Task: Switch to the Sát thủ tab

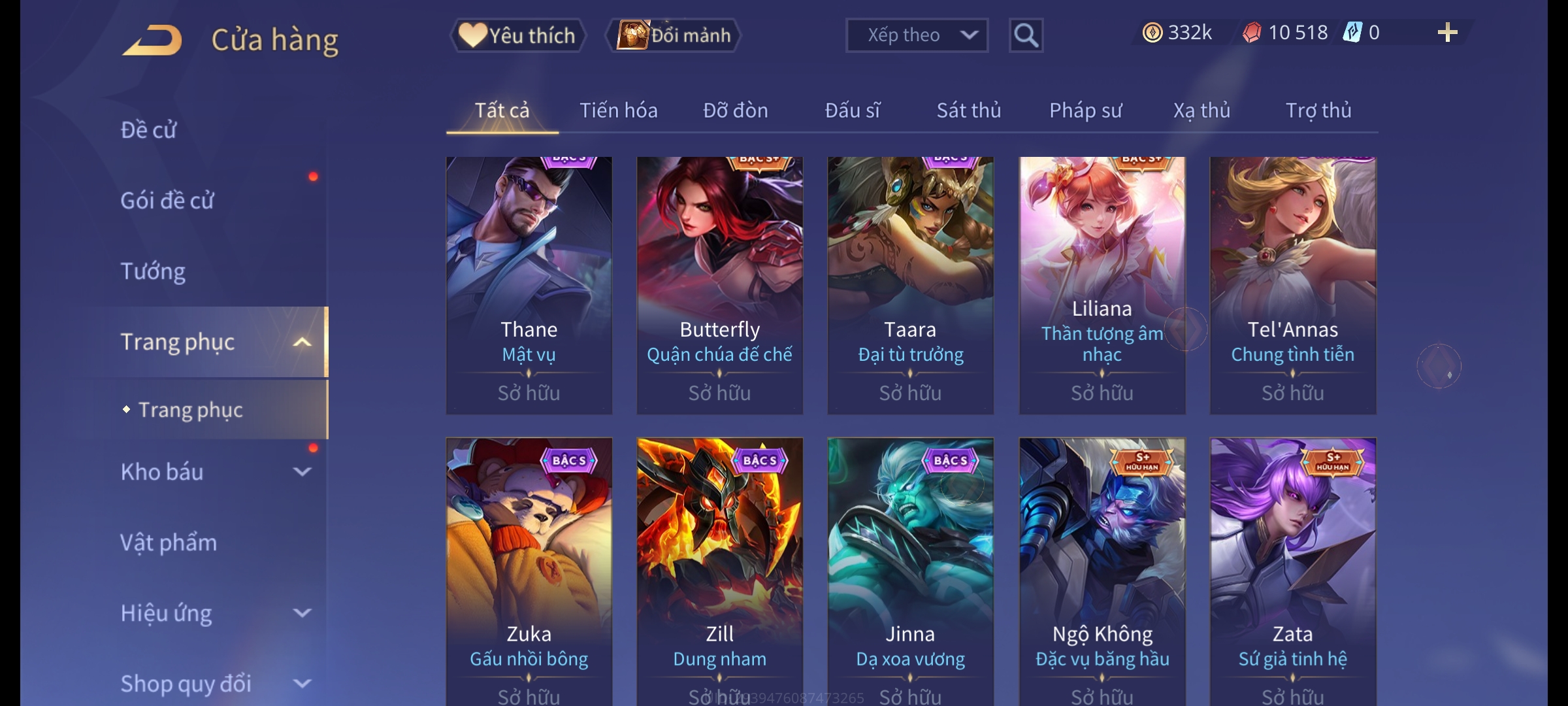Action: coord(968,110)
